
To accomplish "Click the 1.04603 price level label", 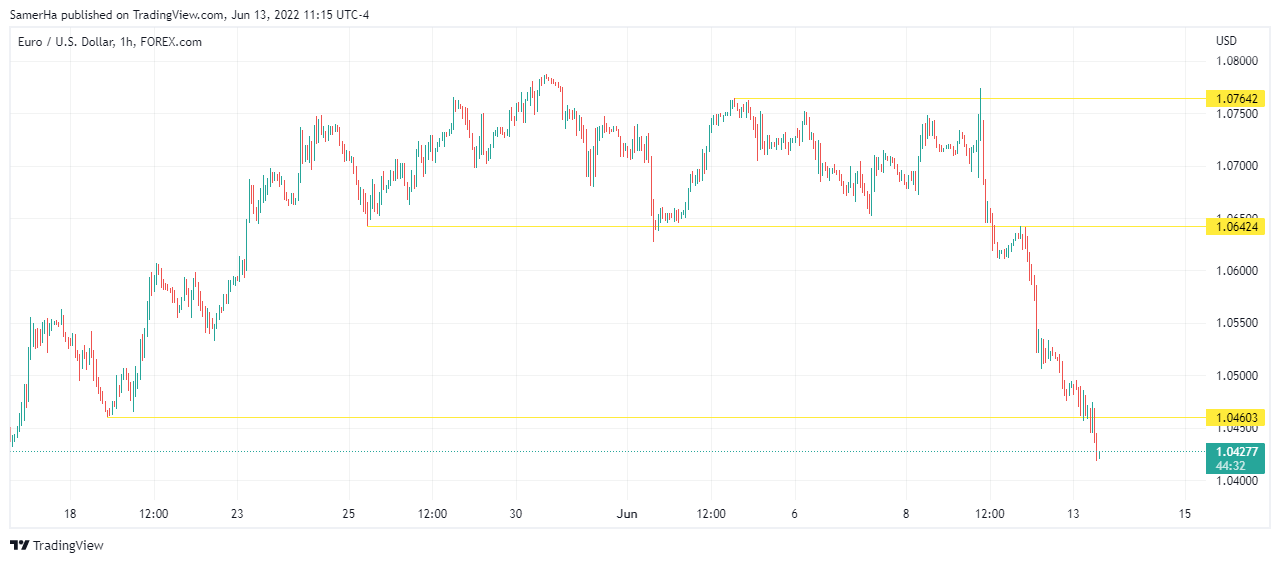I will pos(1237,417).
